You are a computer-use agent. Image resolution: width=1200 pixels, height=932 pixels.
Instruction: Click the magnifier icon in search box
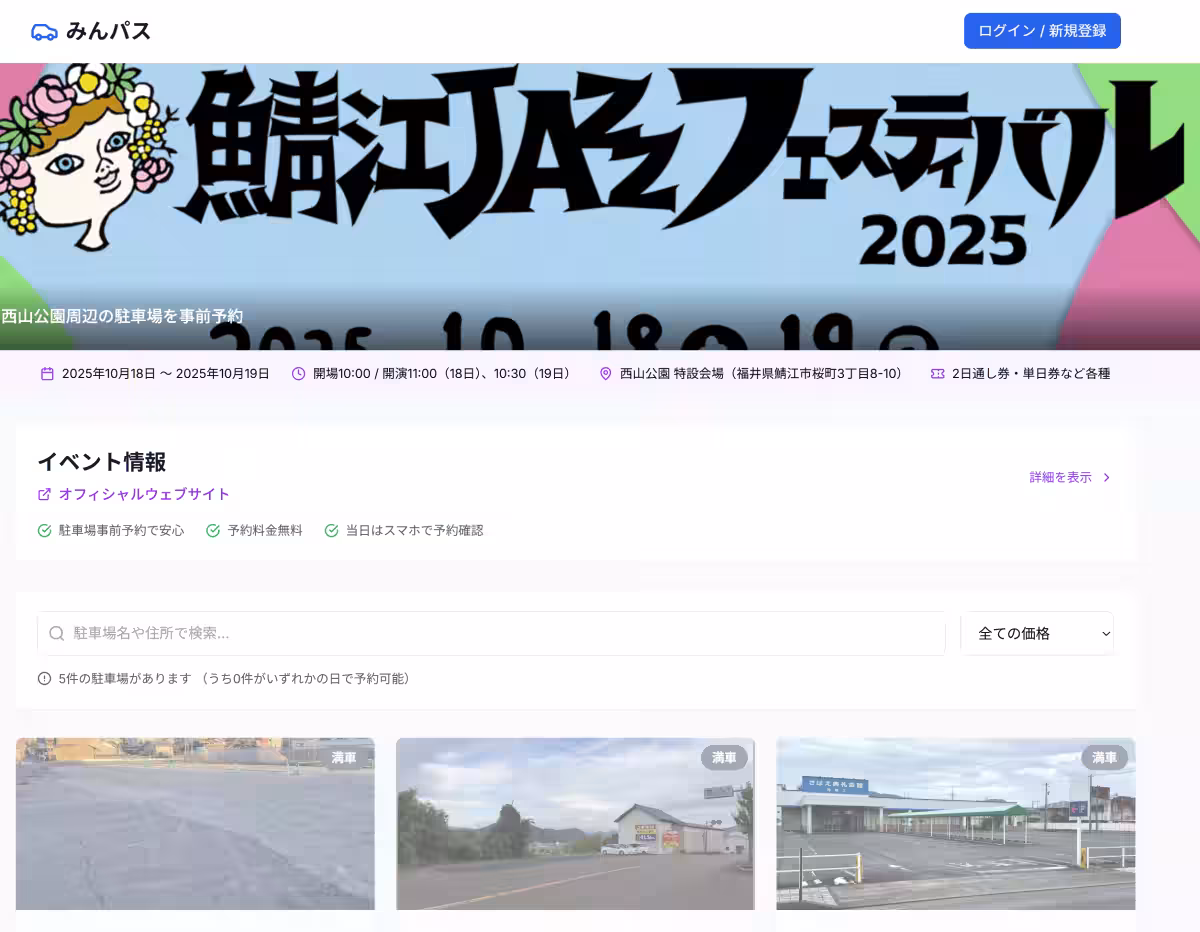tap(57, 633)
